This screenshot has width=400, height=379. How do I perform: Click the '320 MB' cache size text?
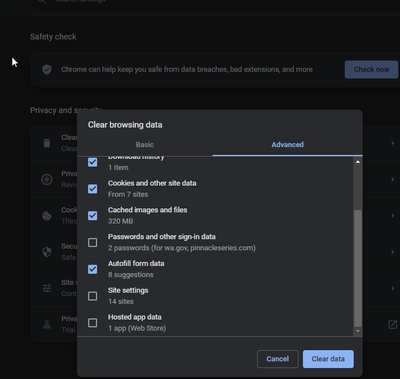(x=120, y=221)
